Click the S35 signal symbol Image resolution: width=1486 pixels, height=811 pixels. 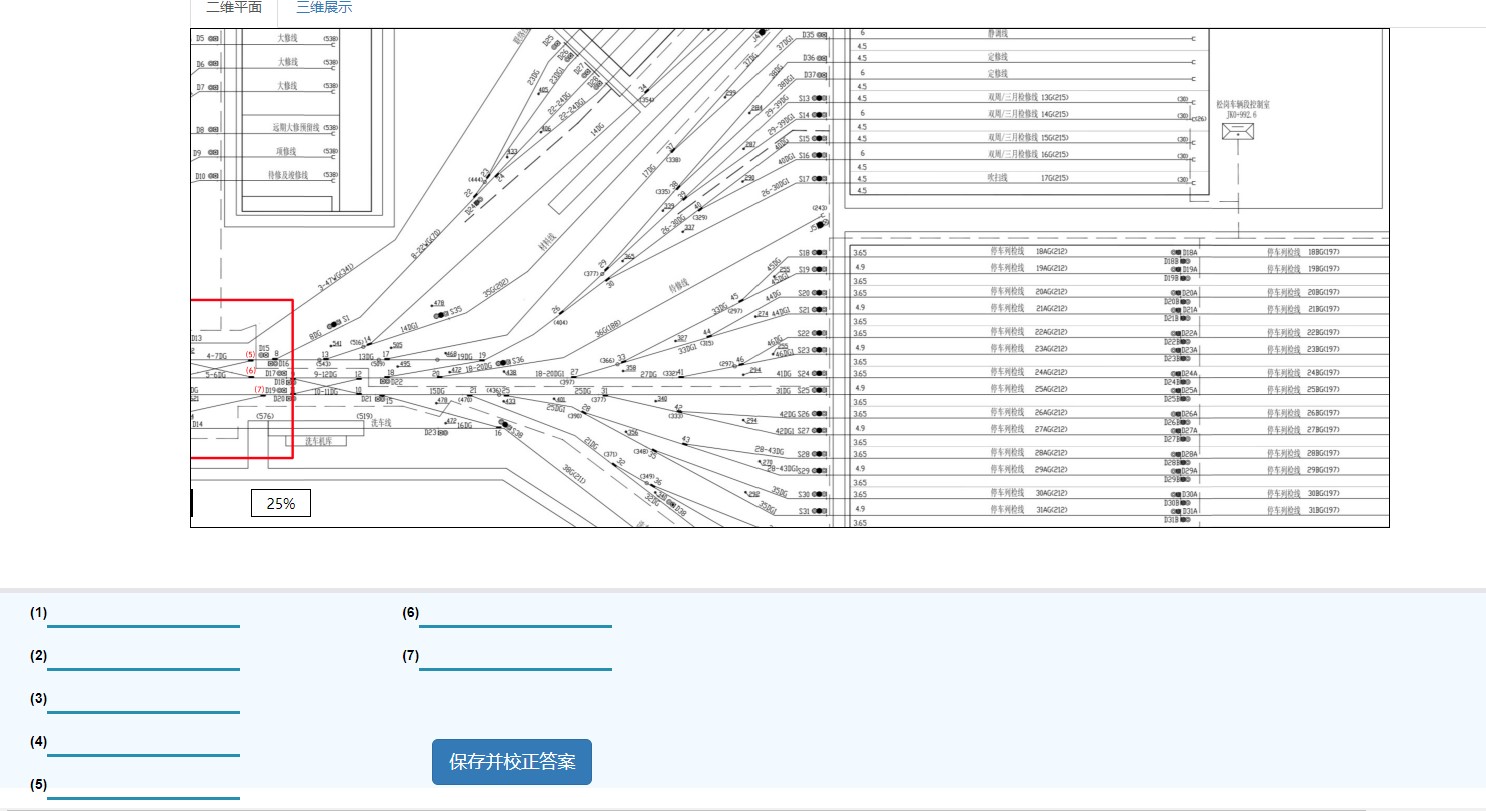(x=442, y=313)
